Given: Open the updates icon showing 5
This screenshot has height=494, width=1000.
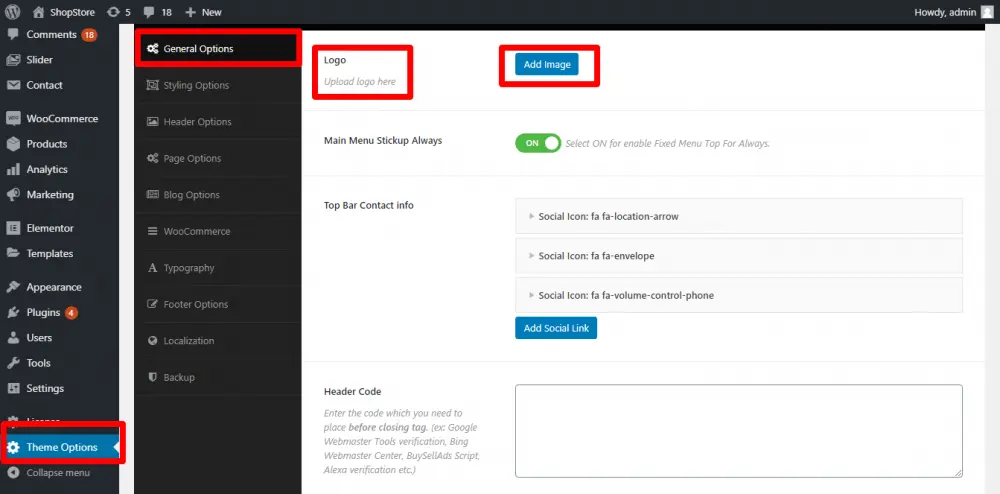Looking at the screenshot, I should click(x=114, y=12).
